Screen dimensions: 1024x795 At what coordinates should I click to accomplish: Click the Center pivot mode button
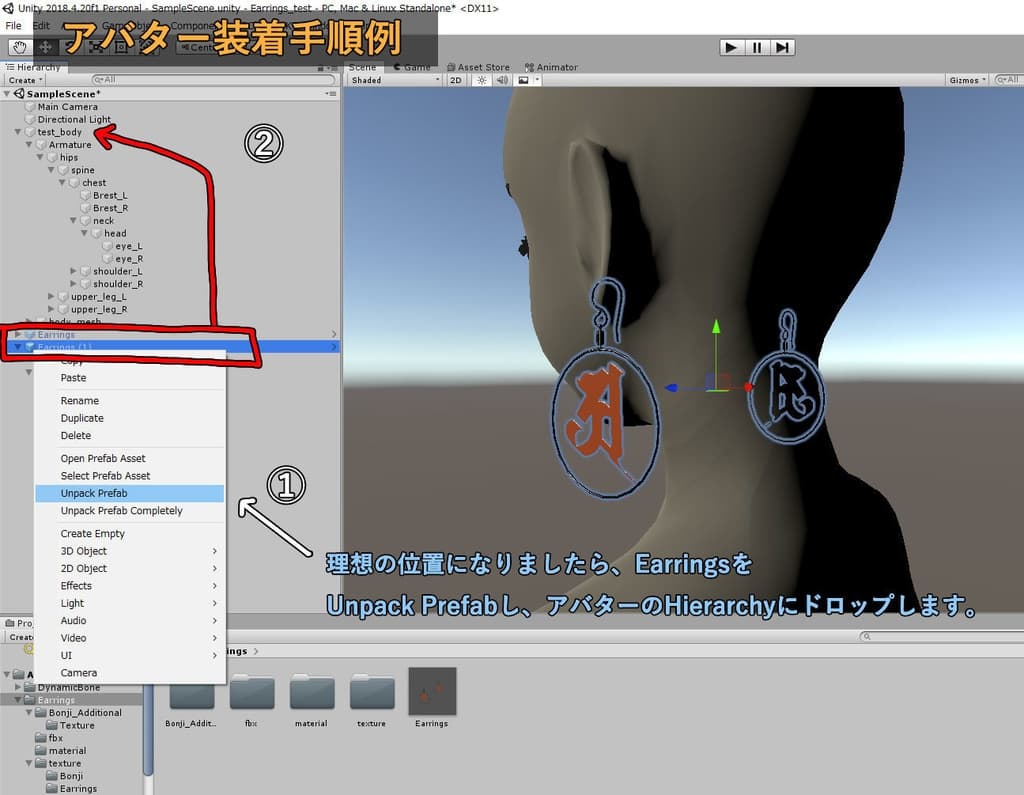(x=196, y=46)
